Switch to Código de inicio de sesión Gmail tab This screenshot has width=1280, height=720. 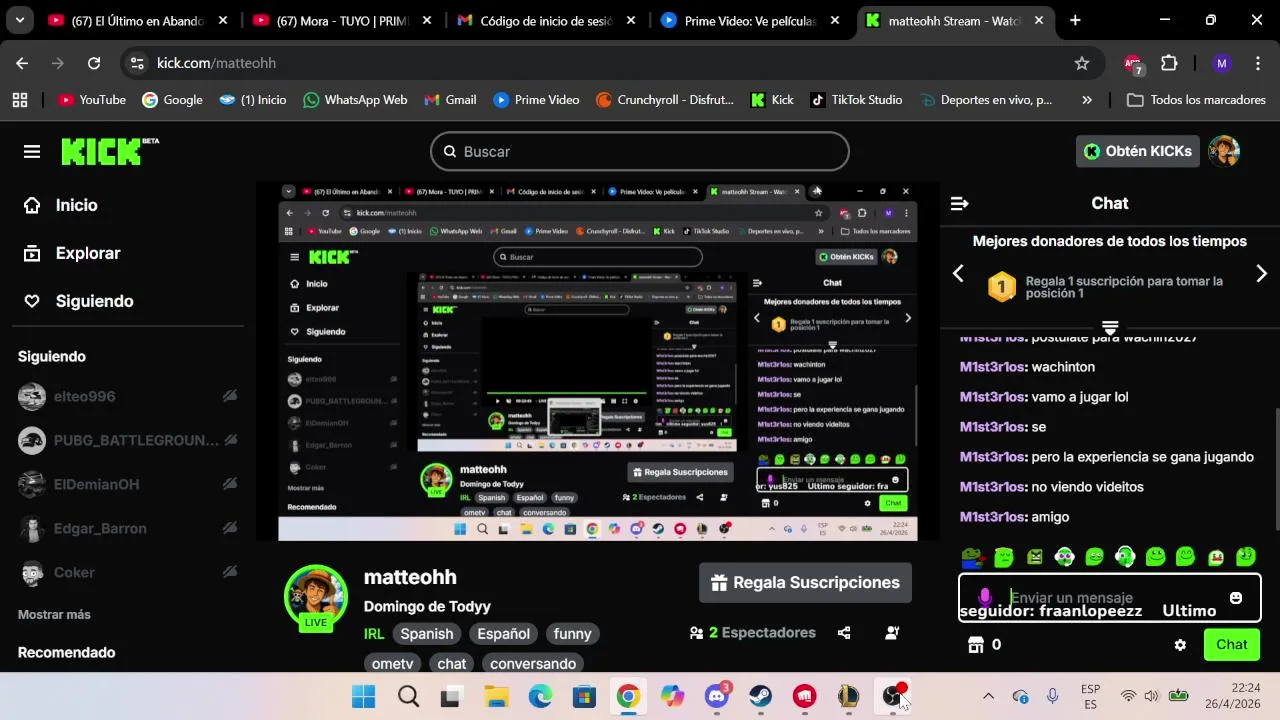click(546, 20)
